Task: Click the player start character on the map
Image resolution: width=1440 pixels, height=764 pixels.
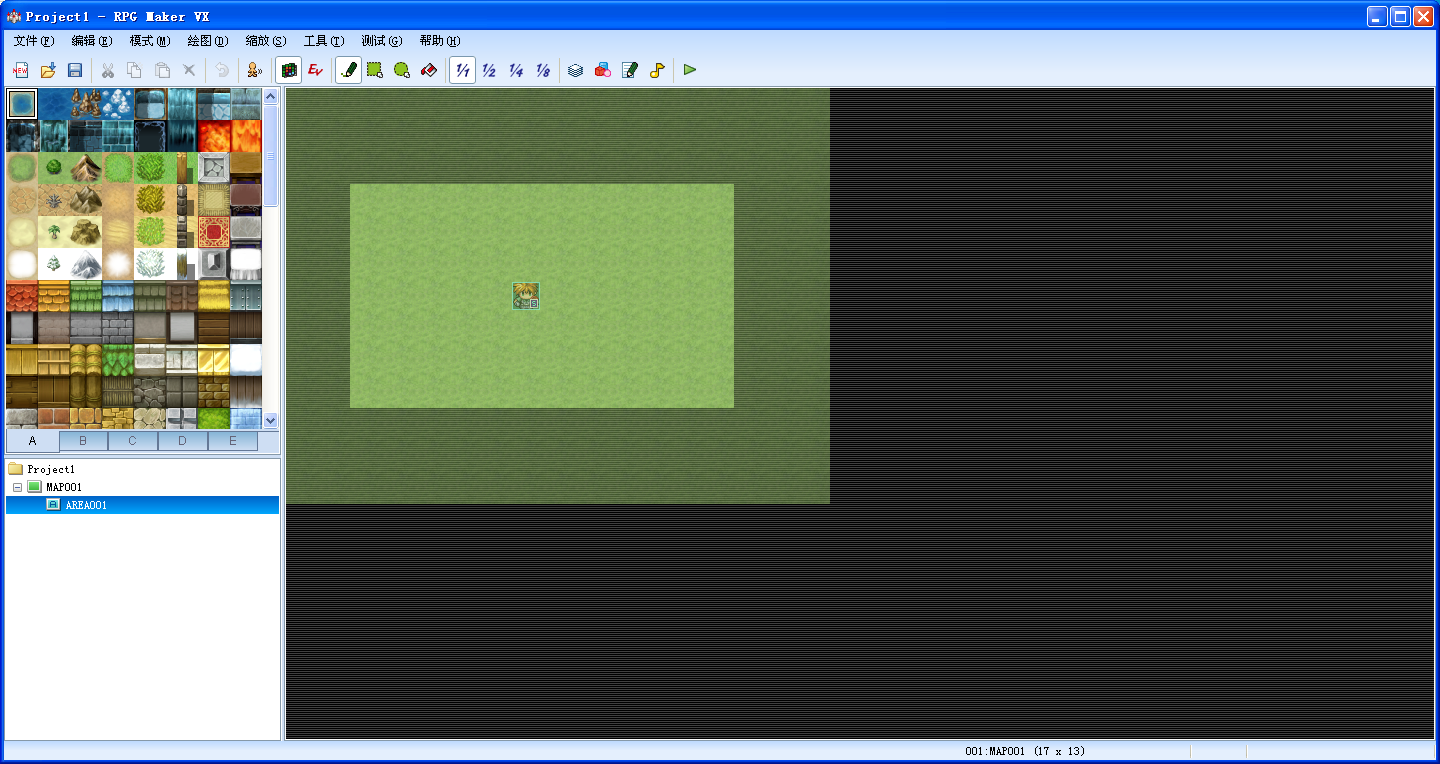Action: tap(526, 296)
